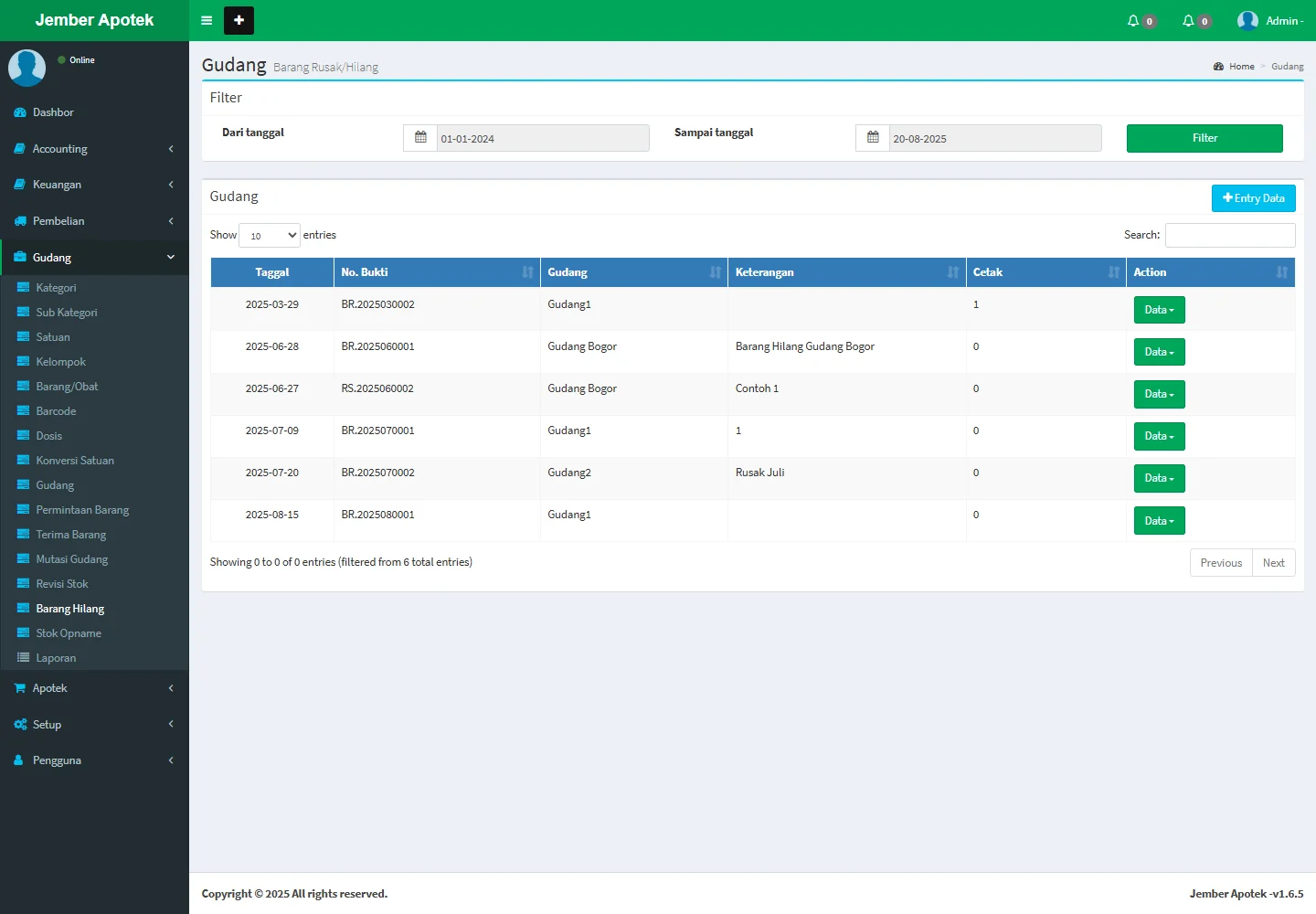The height and width of the screenshot is (914, 1316).
Task: Click the Next pagination button
Action: click(1273, 563)
